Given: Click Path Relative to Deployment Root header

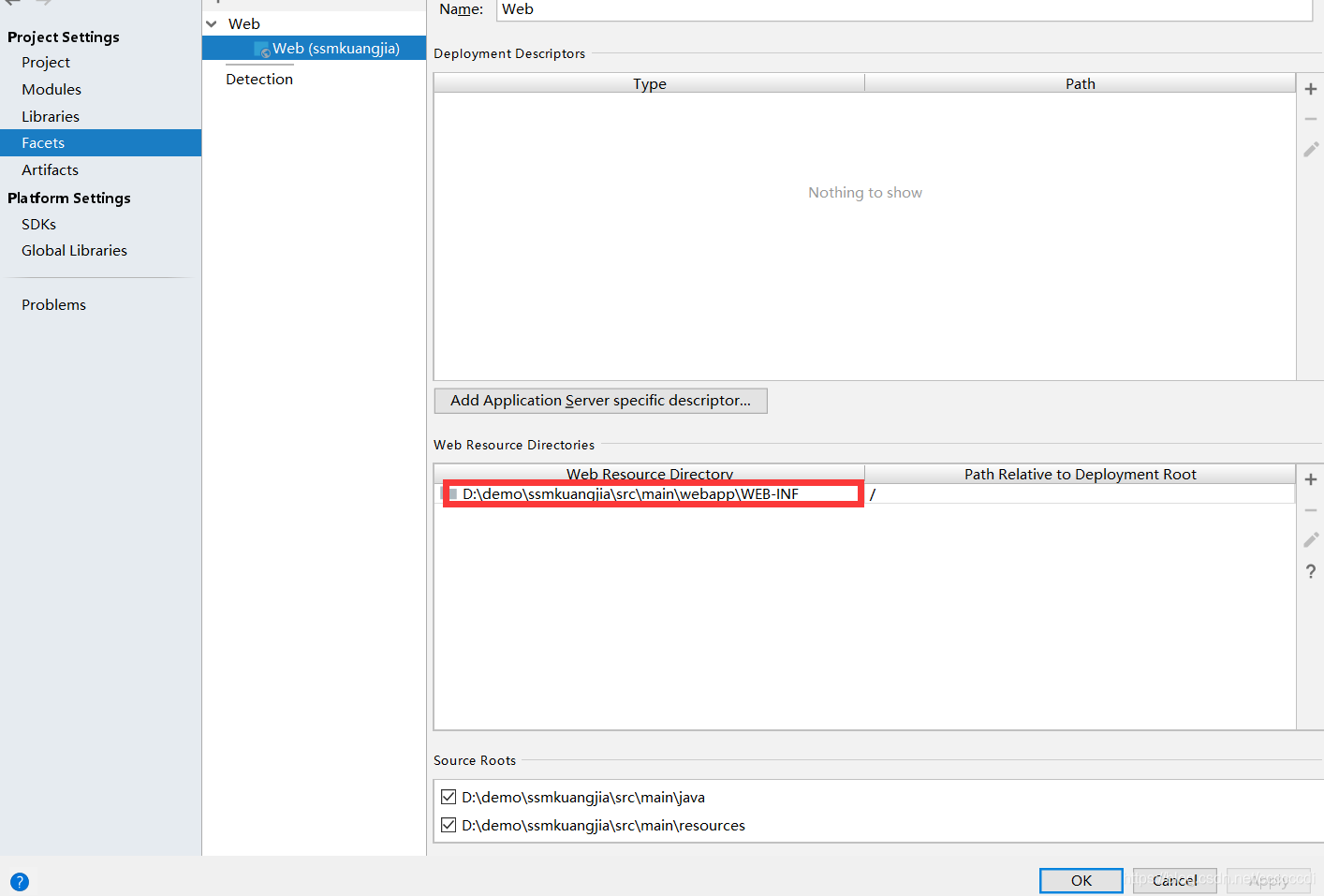Looking at the screenshot, I should tap(1080, 474).
